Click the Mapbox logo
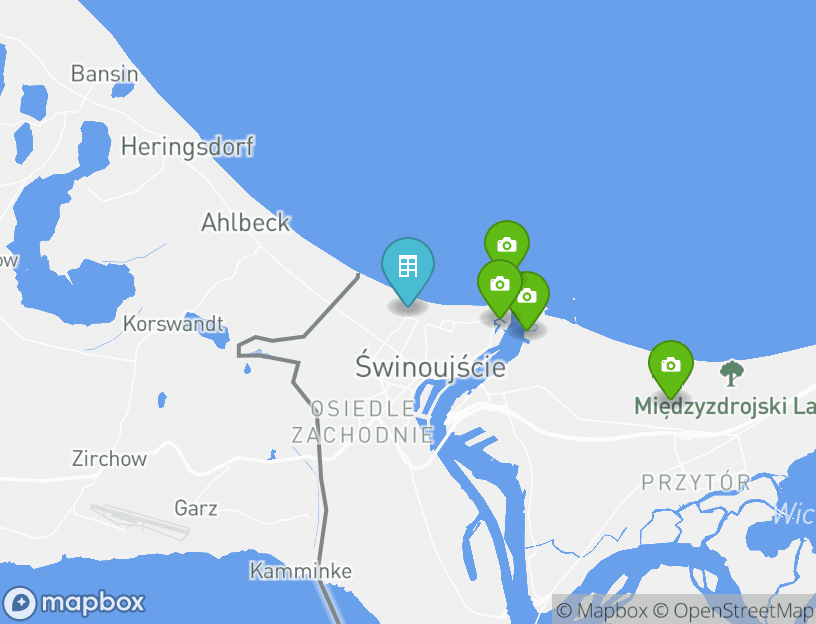 (x=73, y=603)
